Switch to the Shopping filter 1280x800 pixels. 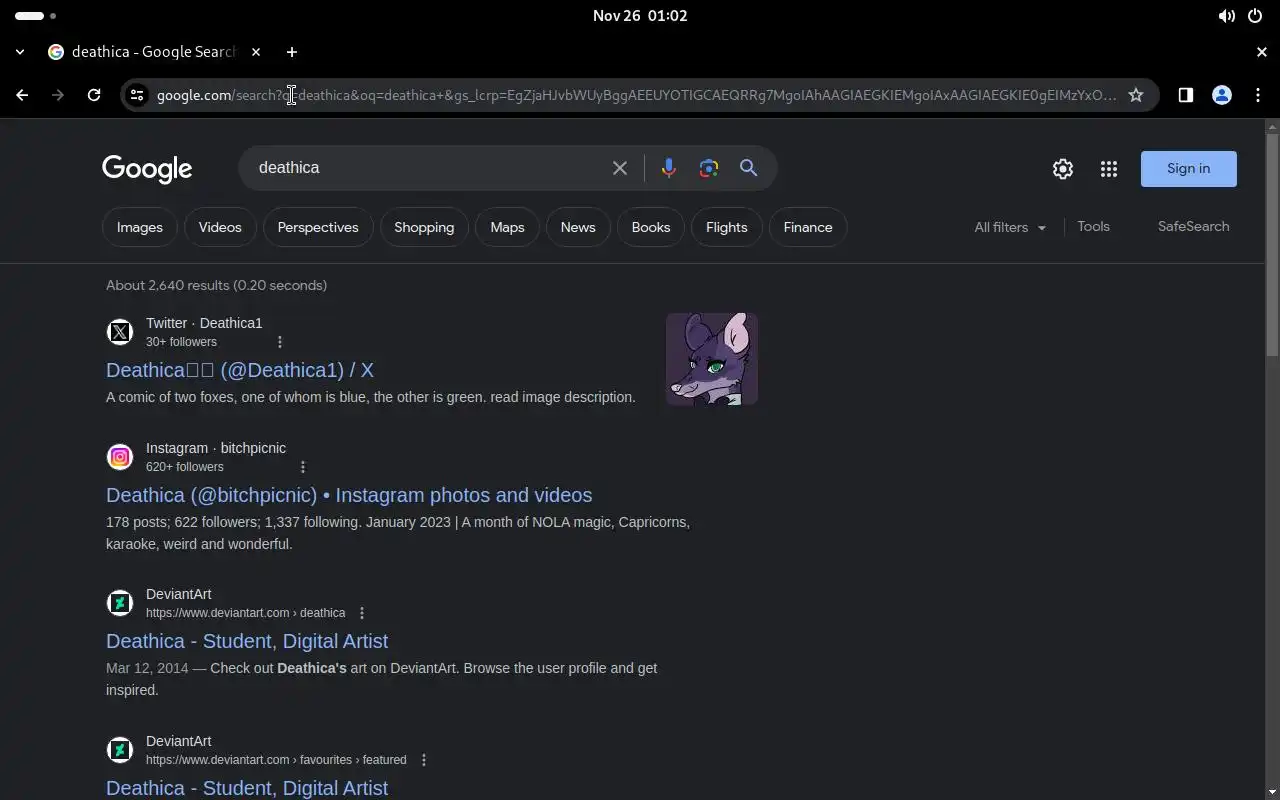[x=424, y=227]
